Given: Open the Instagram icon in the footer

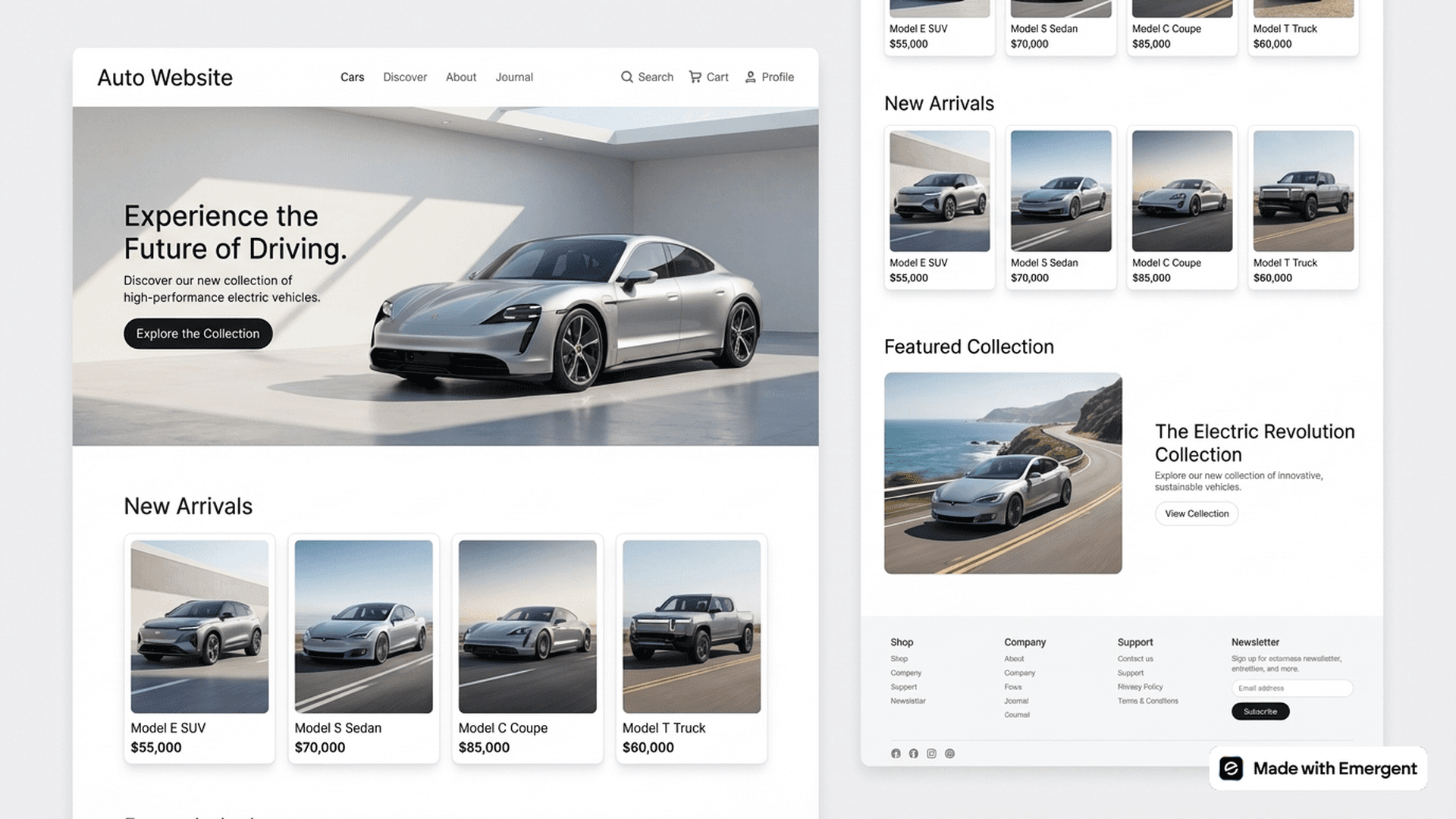Looking at the screenshot, I should (931, 753).
